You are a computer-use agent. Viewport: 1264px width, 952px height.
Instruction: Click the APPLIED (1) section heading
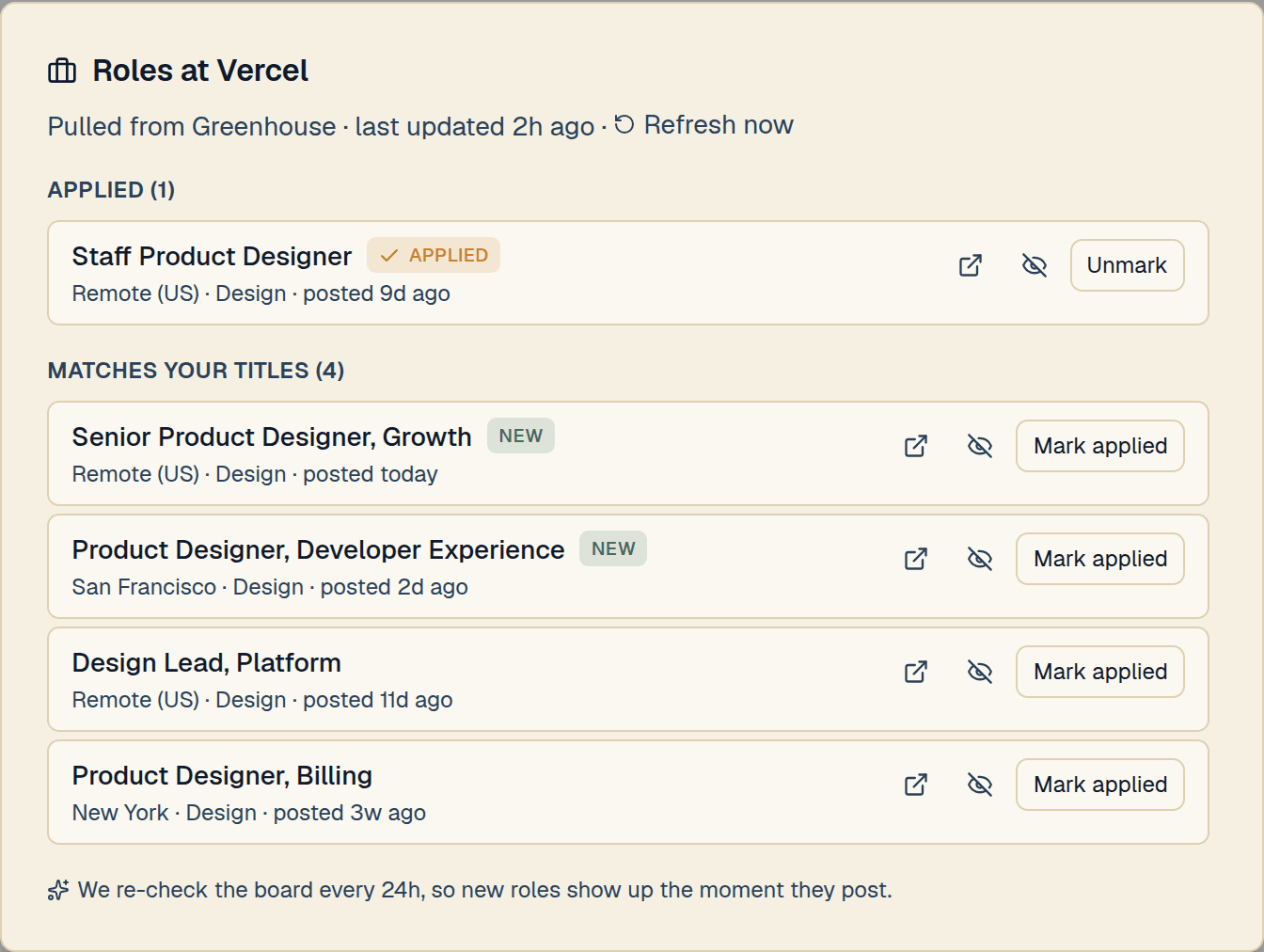[x=111, y=190]
